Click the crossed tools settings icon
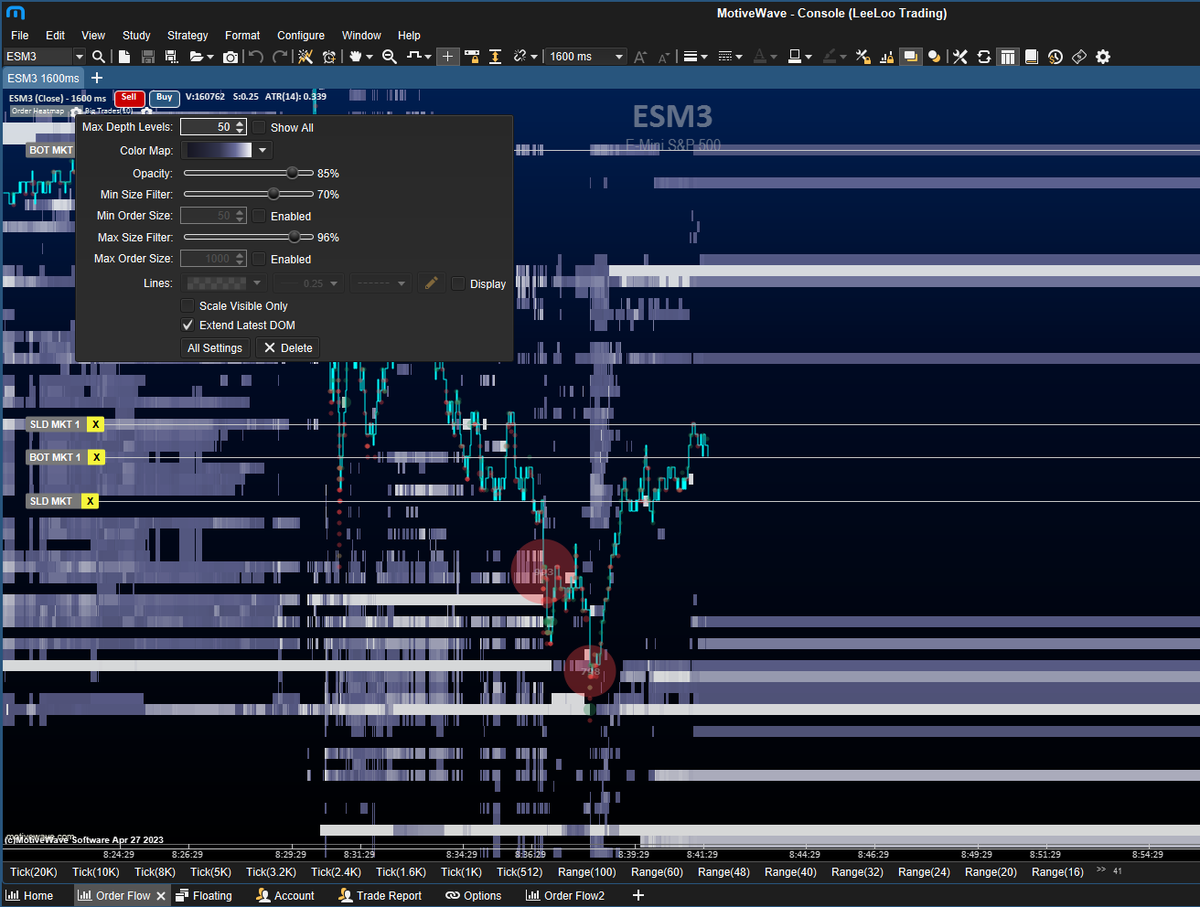Screen dimensions: 1200x907 coord(959,57)
